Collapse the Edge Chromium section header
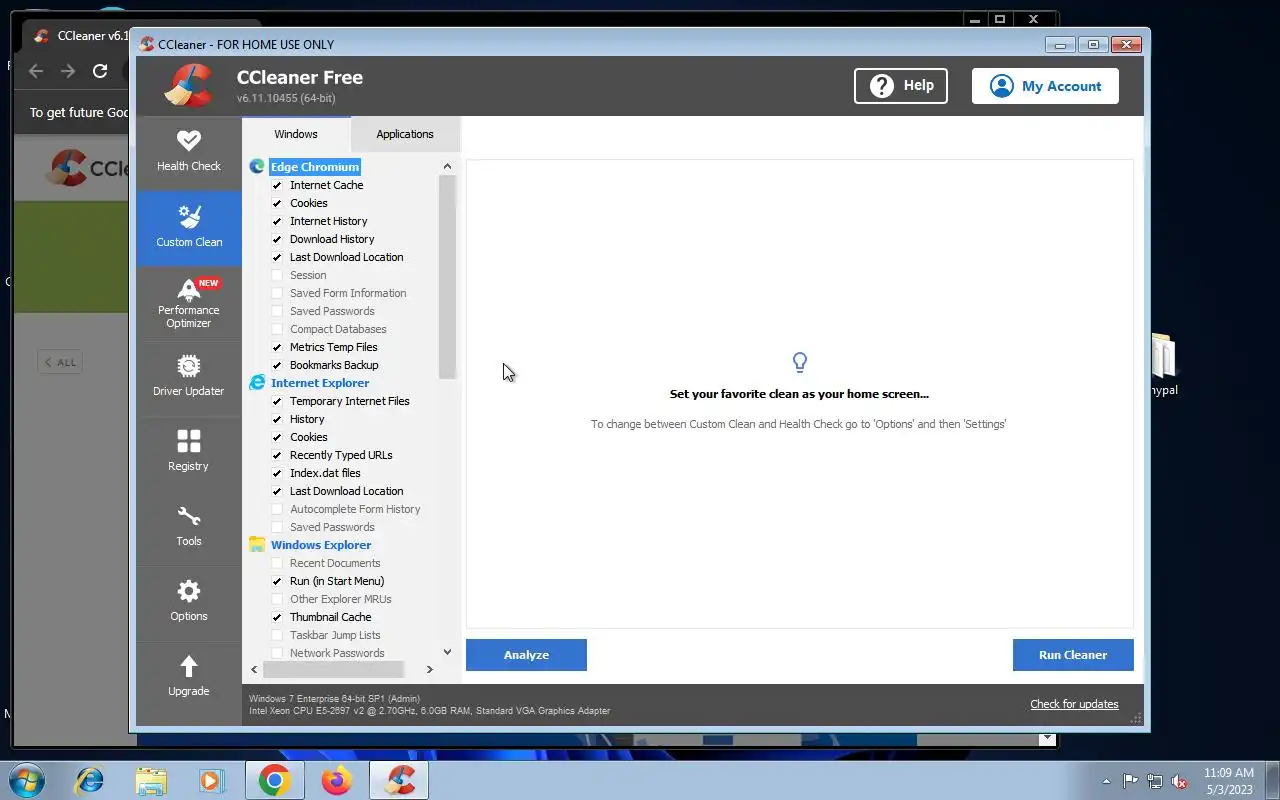Screen dimensions: 1280x800 [315, 167]
